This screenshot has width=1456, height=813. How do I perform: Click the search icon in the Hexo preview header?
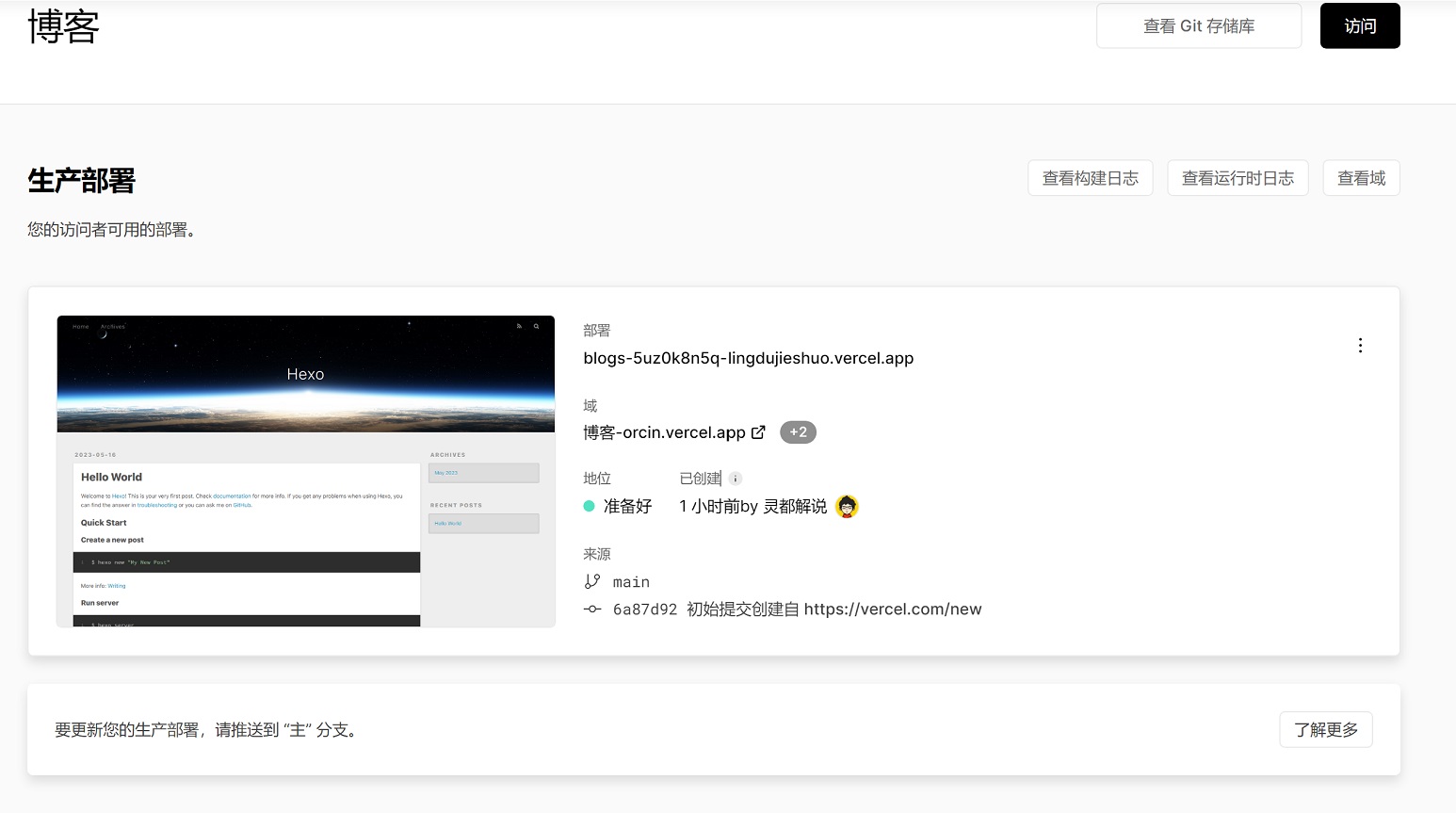(x=537, y=326)
